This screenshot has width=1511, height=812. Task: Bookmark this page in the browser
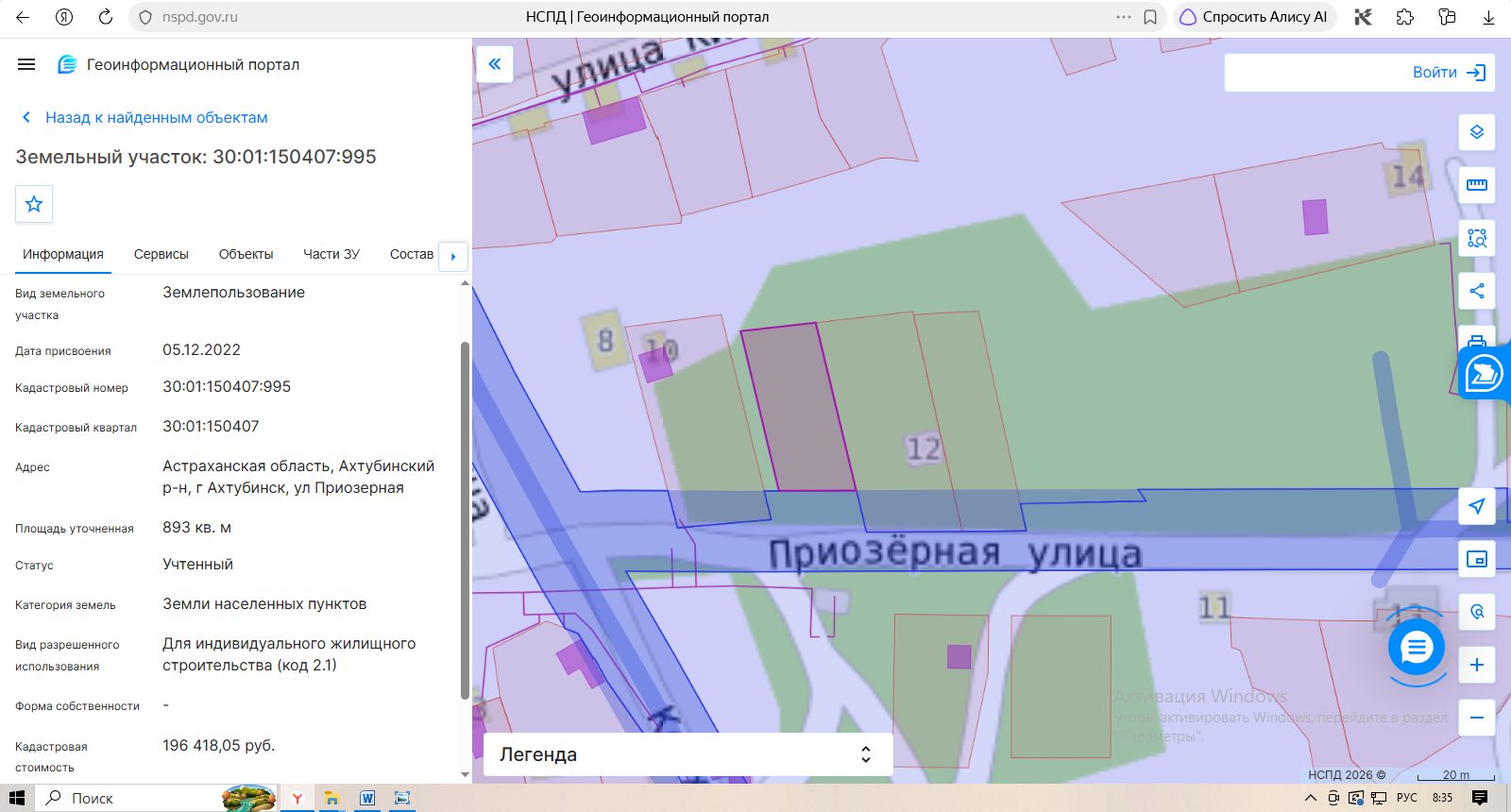click(1150, 17)
